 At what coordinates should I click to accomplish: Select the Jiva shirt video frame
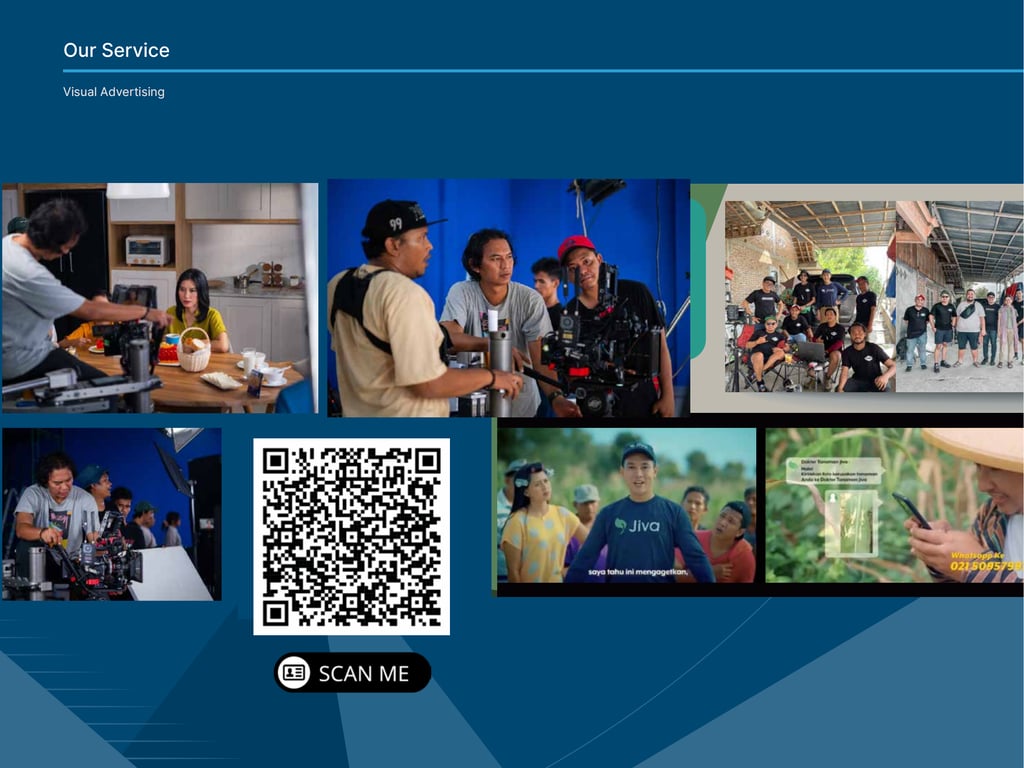[x=627, y=505]
